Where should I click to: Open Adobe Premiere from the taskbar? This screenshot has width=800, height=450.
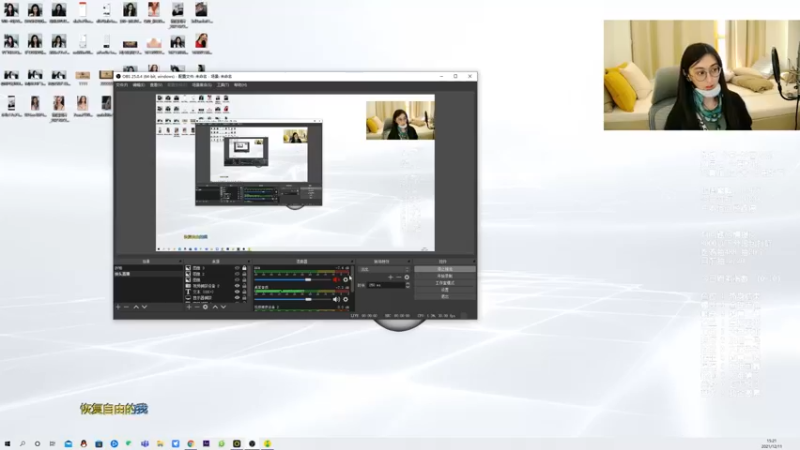pyautogui.click(x=206, y=444)
